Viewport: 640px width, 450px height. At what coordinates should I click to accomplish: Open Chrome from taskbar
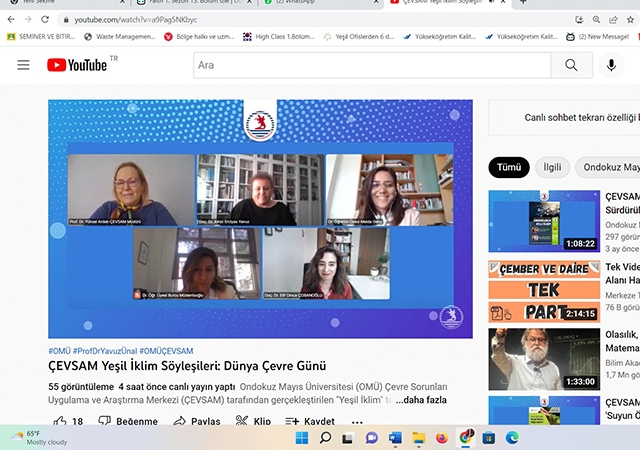coord(465,438)
